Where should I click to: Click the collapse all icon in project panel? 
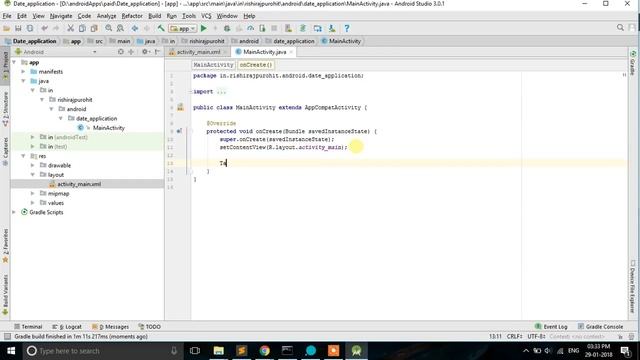131,52
